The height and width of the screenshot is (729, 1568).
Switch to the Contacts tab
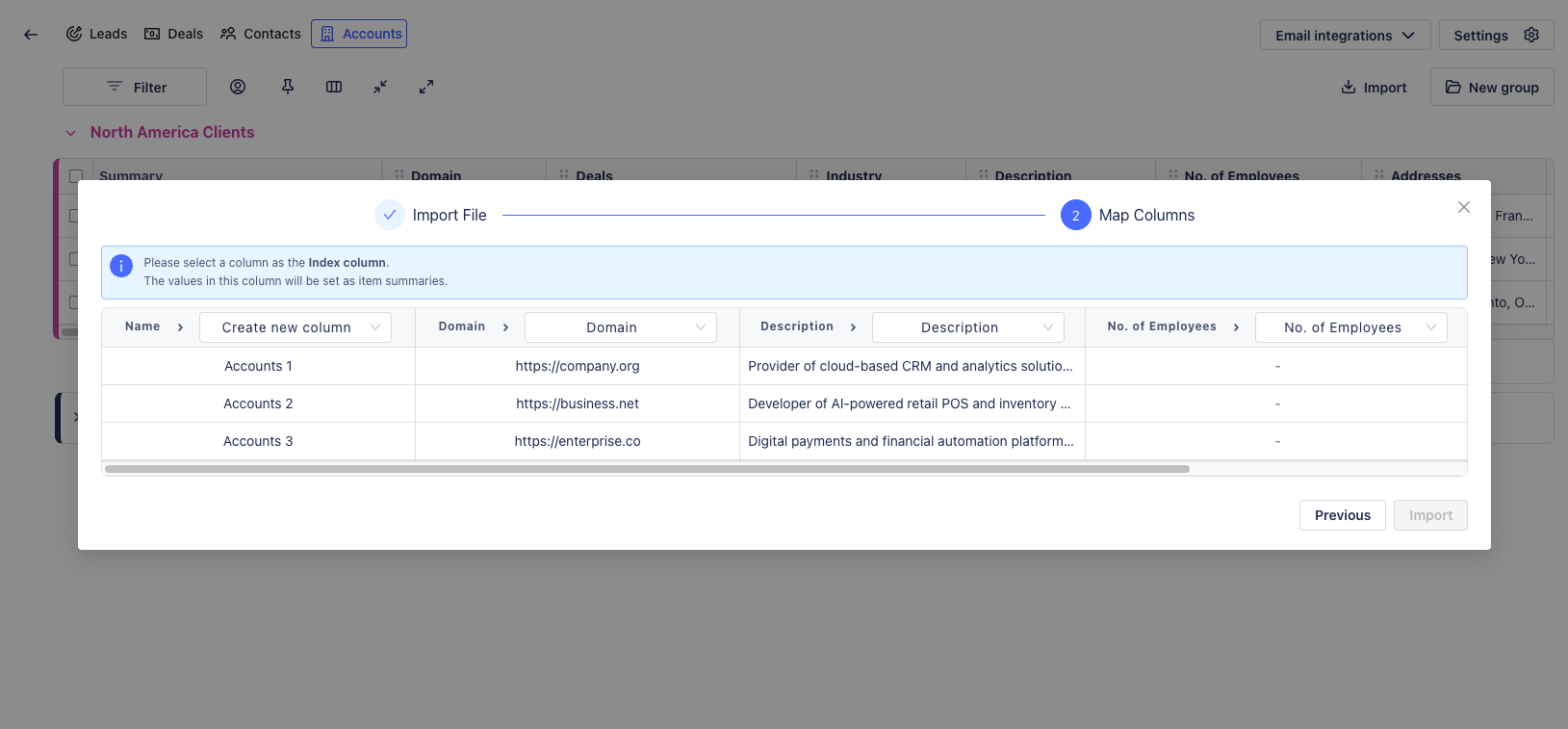click(x=261, y=34)
